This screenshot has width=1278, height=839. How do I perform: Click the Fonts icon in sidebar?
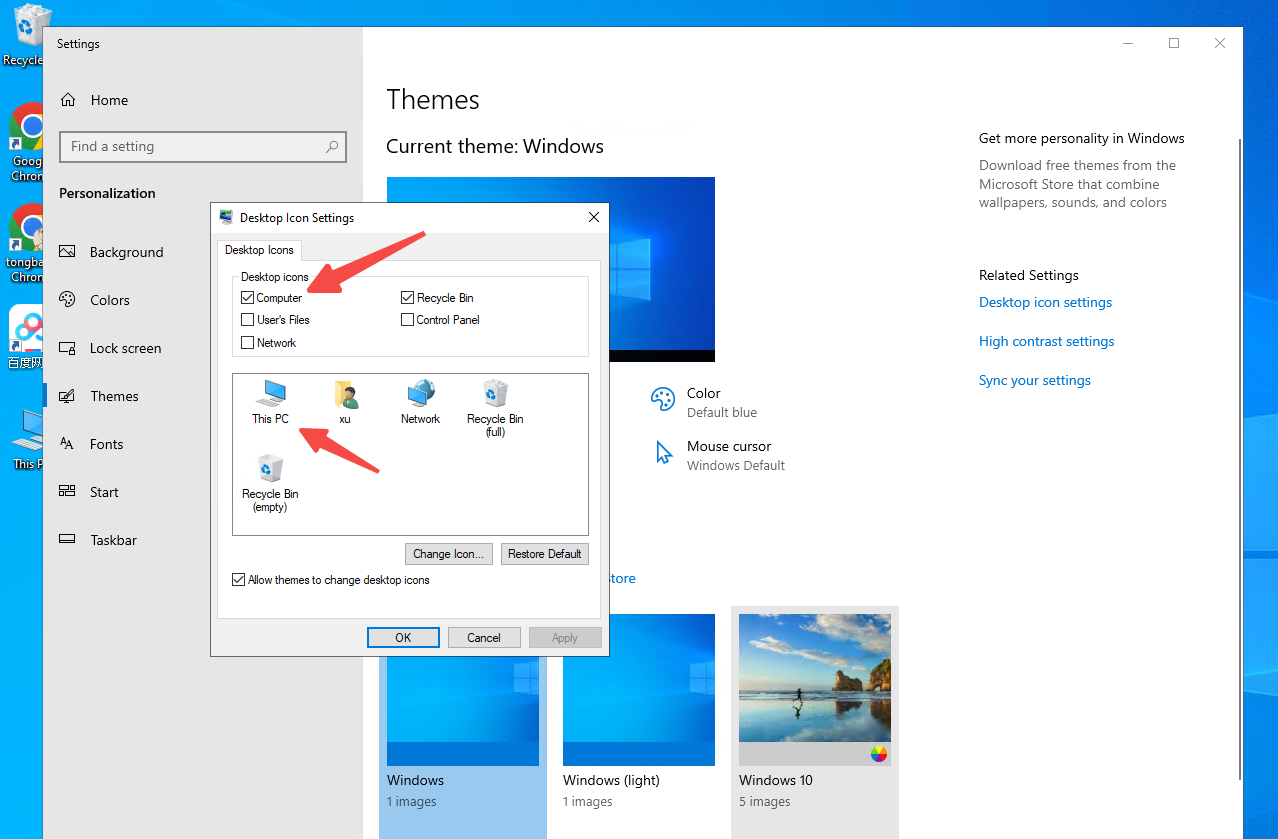pos(68,444)
